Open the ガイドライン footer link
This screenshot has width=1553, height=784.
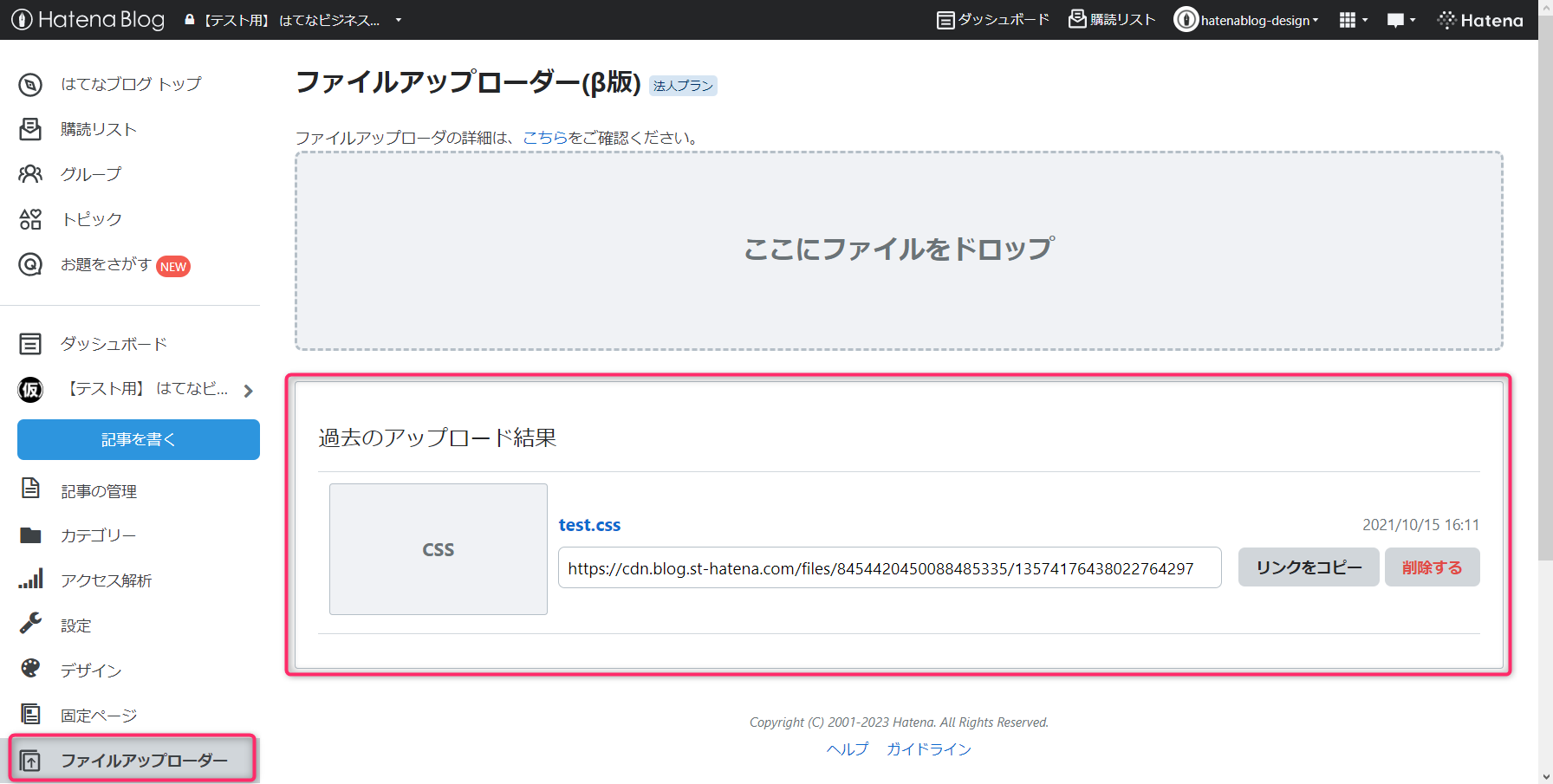click(929, 749)
